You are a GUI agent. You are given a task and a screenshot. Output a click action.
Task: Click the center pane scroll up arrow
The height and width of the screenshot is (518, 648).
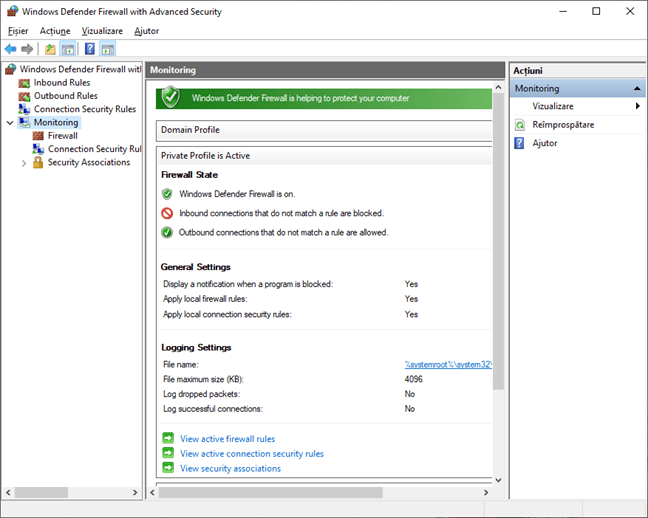(x=498, y=87)
